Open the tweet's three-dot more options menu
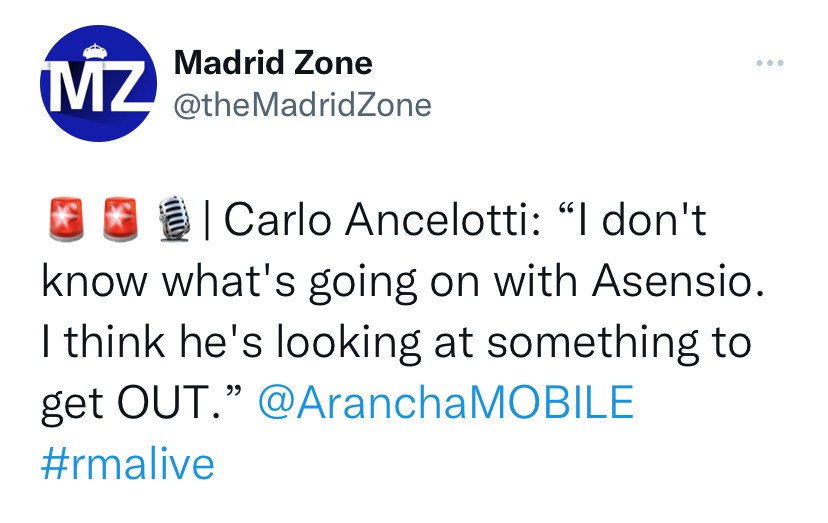This screenshot has width=828, height=523. tap(767, 64)
